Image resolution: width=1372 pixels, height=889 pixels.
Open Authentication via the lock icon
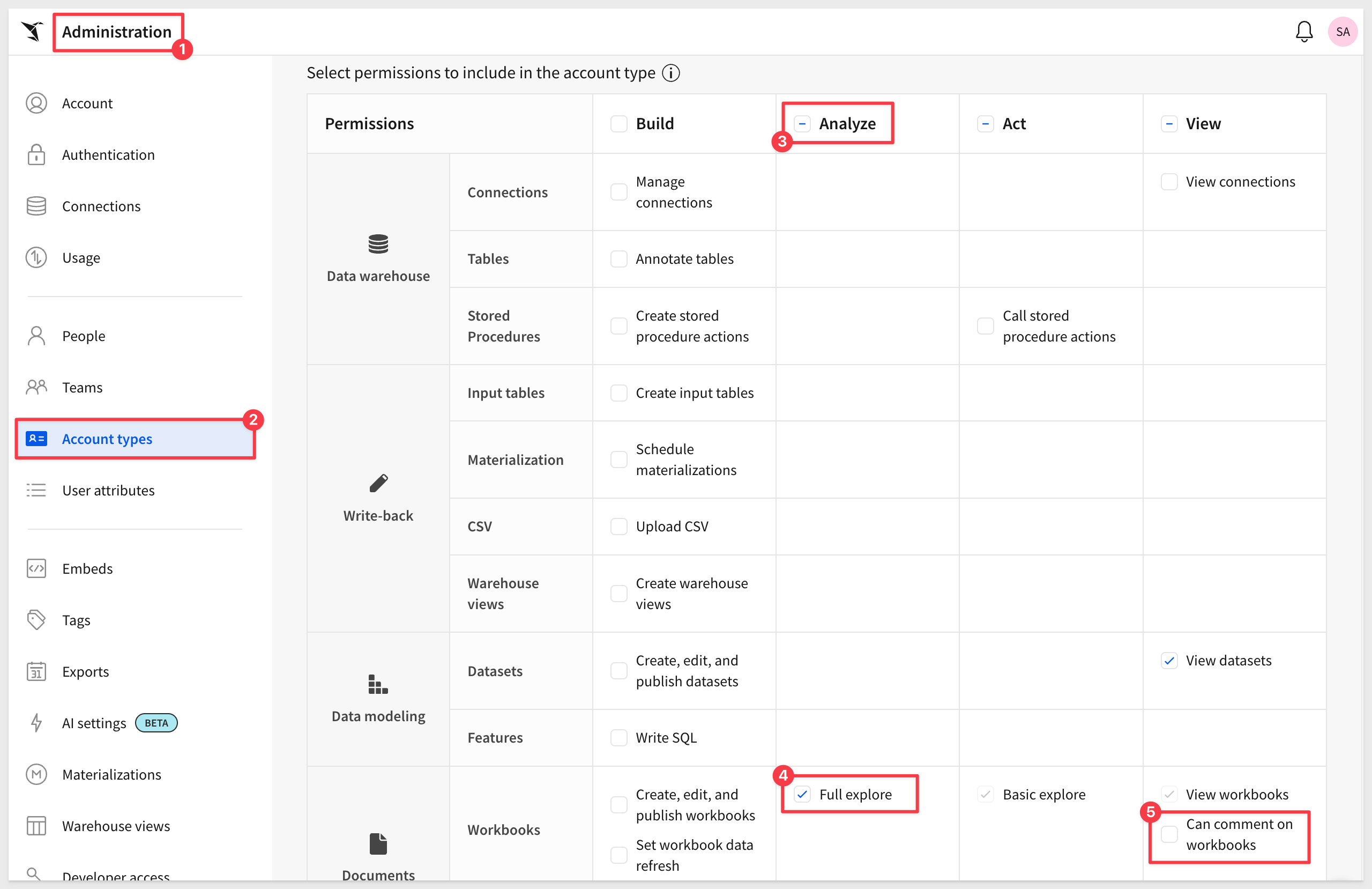[x=36, y=154]
